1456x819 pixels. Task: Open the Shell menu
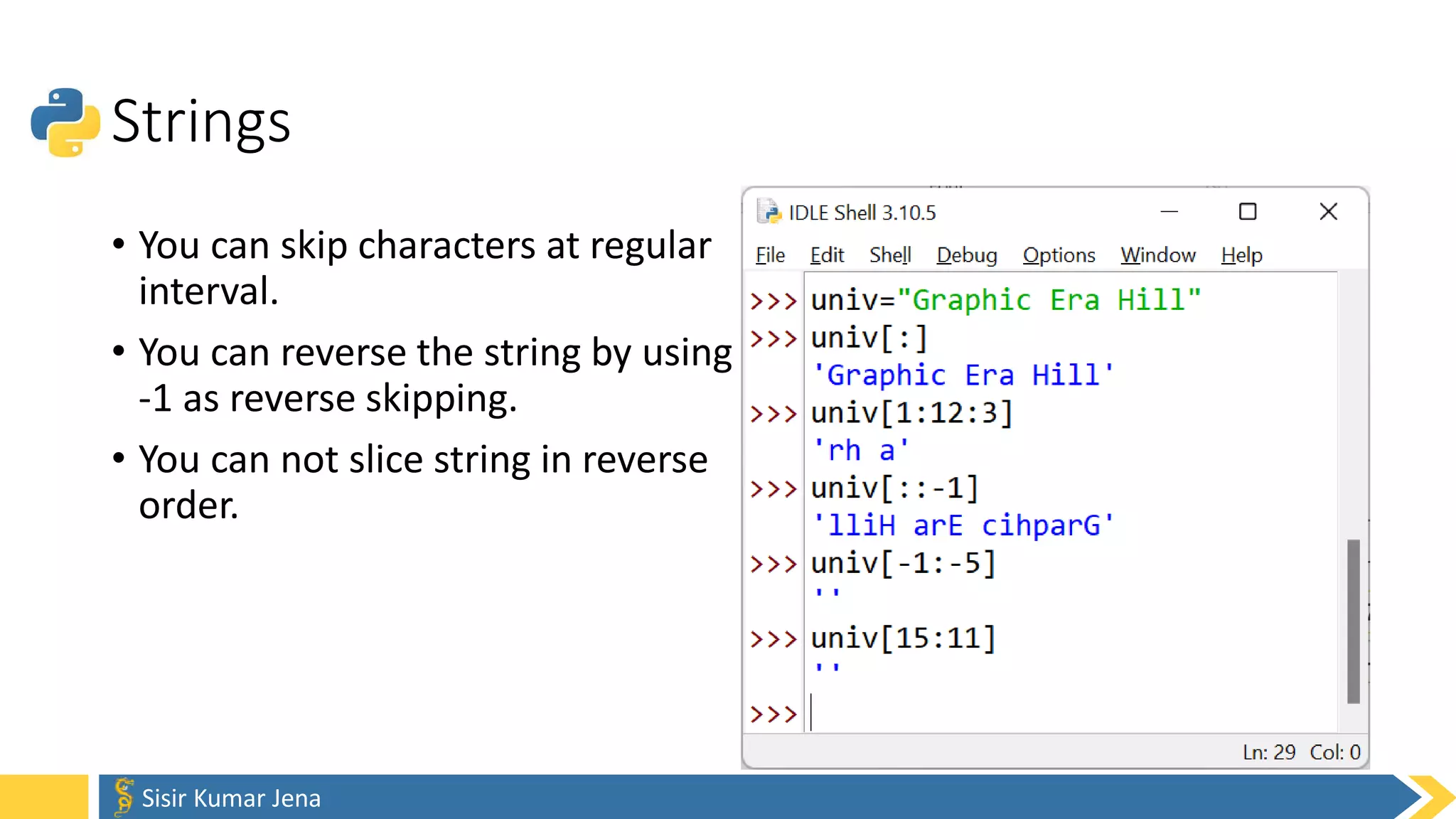pos(890,255)
